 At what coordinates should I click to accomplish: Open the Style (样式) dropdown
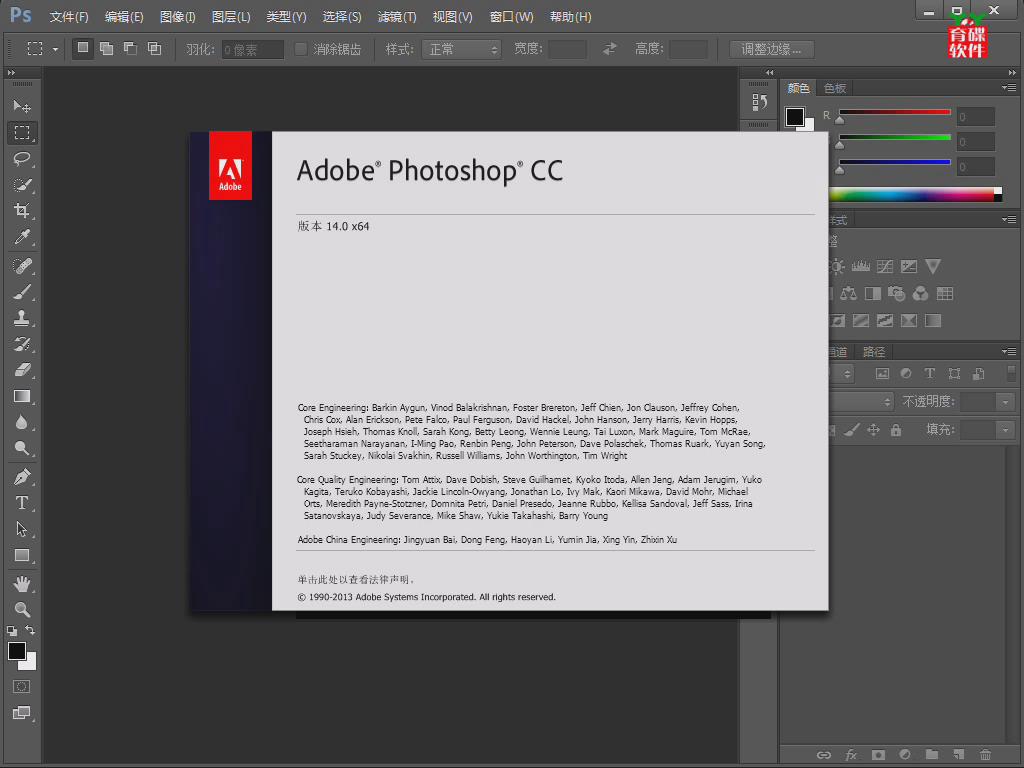pyautogui.click(x=462, y=50)
